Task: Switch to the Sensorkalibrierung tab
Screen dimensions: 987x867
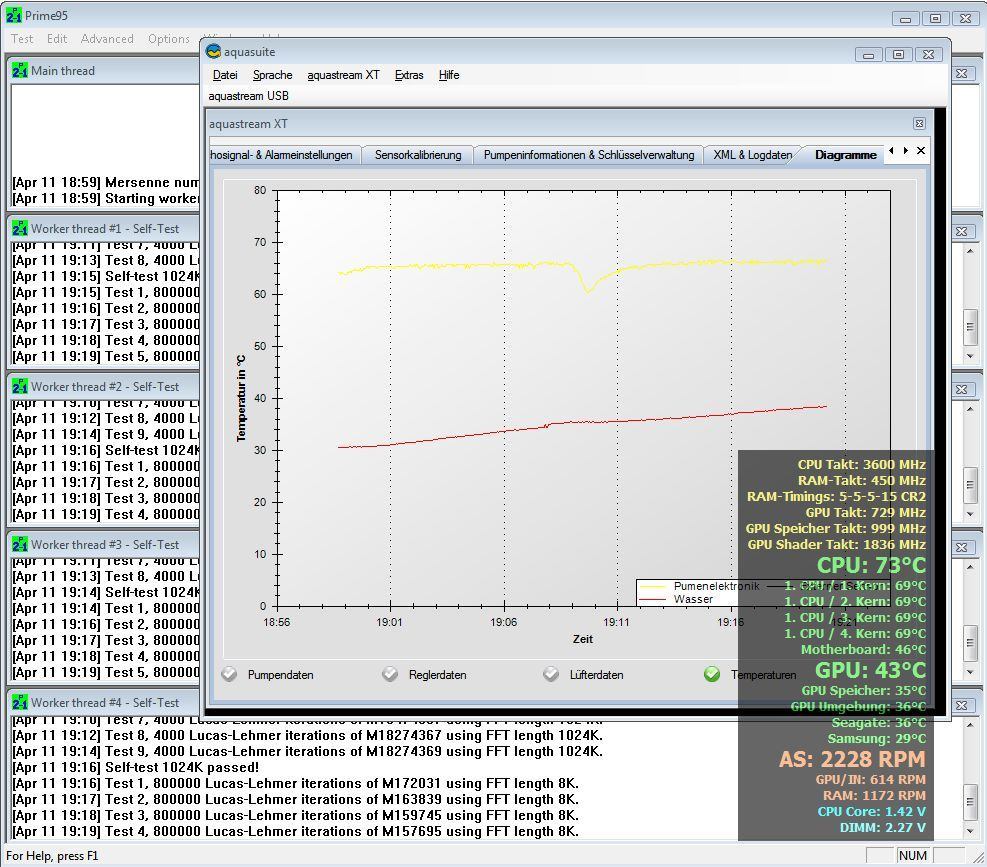Action: 418,155
